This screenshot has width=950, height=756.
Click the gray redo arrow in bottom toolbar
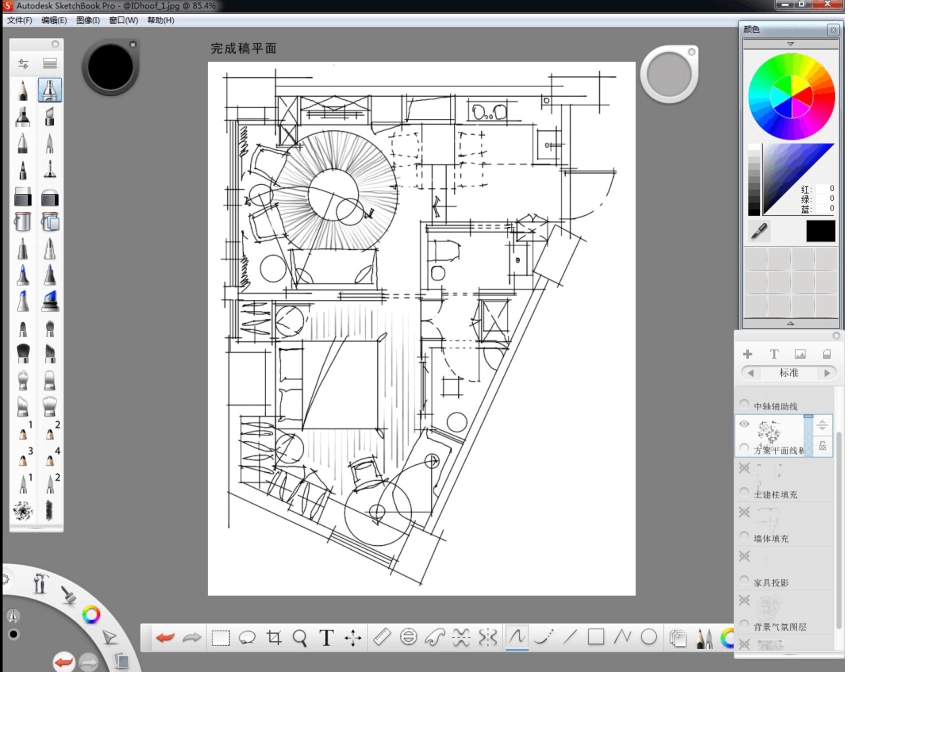[191, 637]
